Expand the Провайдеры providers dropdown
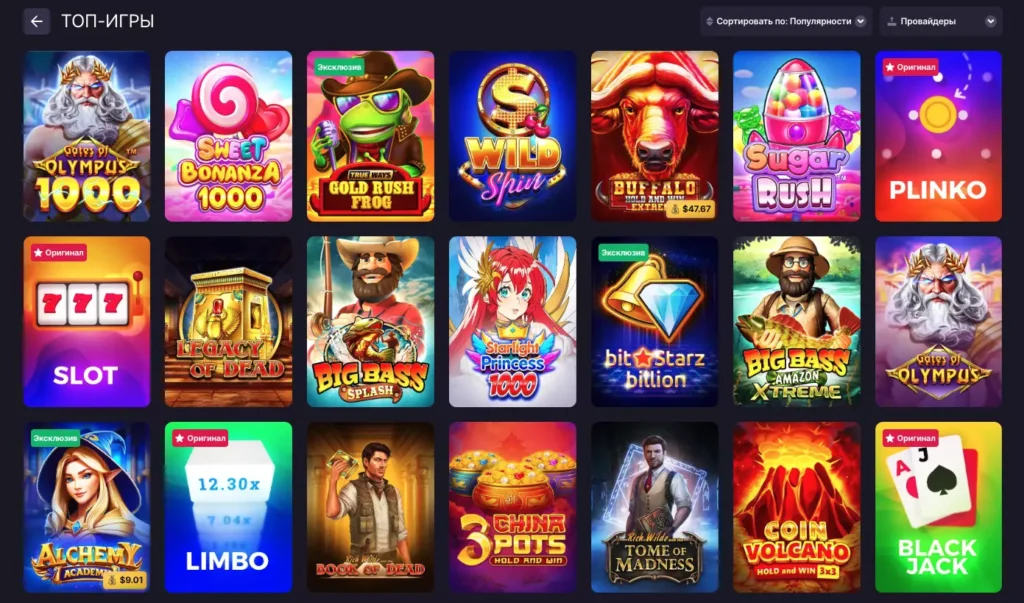This screenshot has height=603, width=1024. 940,22
